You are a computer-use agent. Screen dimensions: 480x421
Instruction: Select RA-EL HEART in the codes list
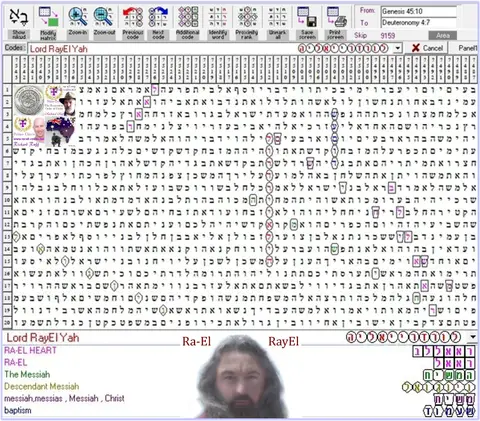click(30, 350)
